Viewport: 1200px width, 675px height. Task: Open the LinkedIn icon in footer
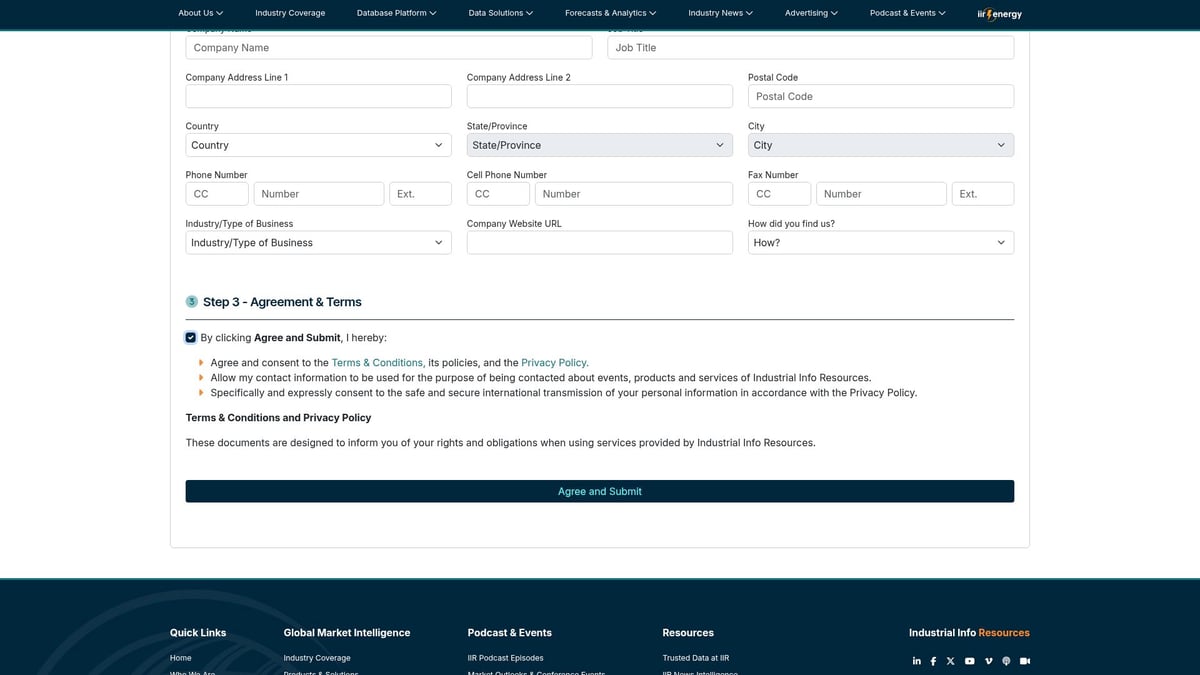[x=916, y=661]
